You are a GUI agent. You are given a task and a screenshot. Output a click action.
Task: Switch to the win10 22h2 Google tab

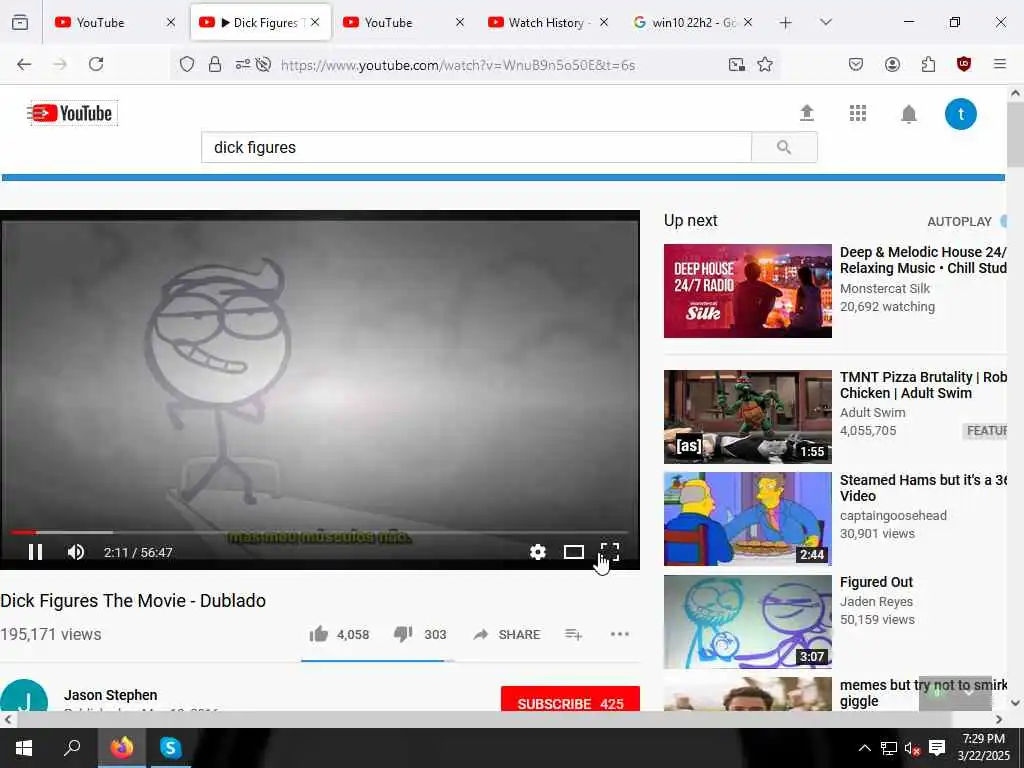684,22
